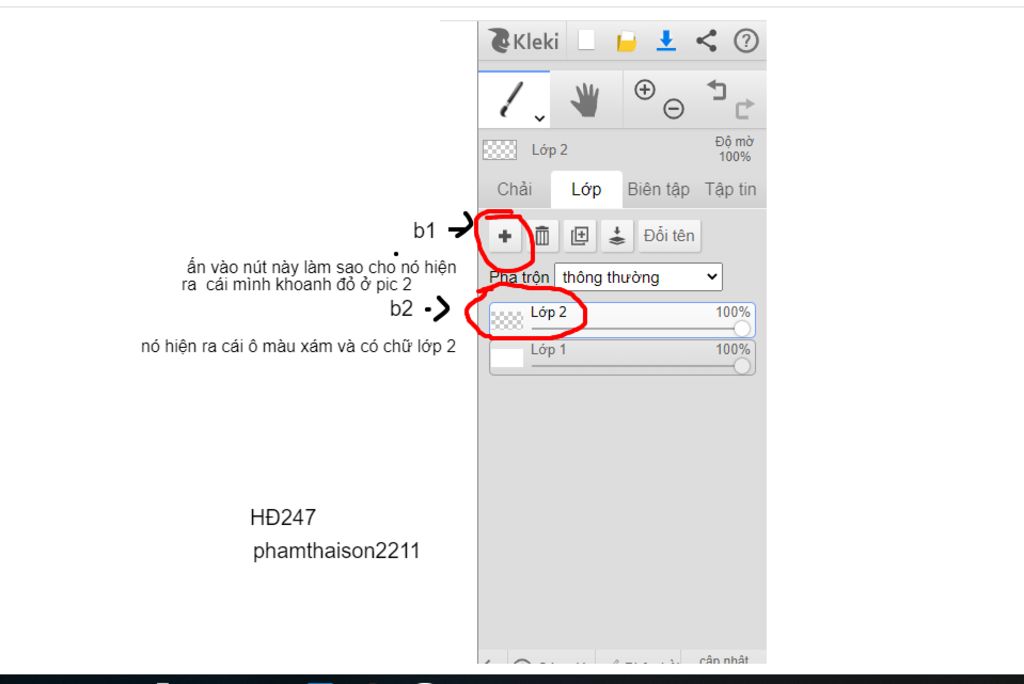This screenshot has height=684, width=1024.
Task: Click the 100% value on Lớp 1 row
Action: 733,350
